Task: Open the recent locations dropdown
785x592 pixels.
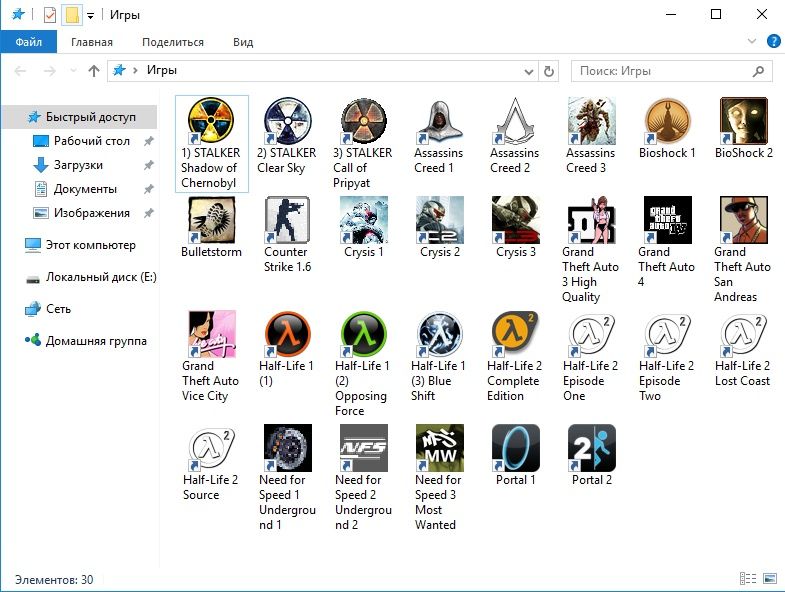Action: (73, 71)
